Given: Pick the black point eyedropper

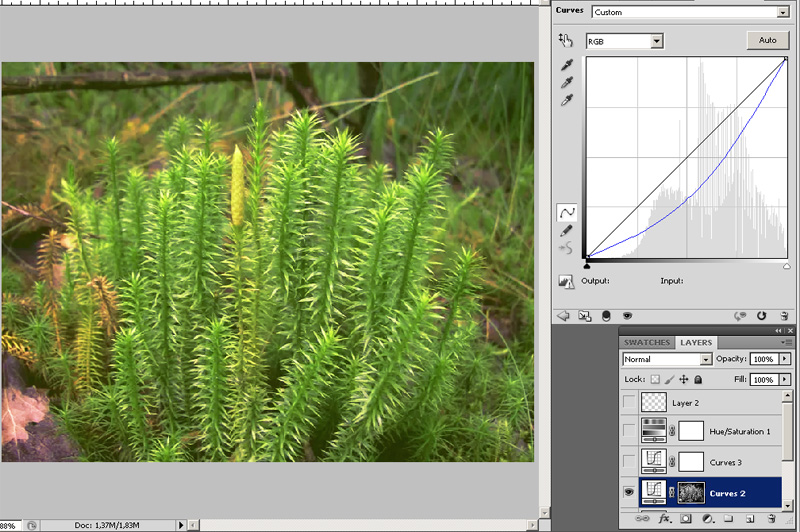Looking at the screenshot, I should click(567, 66).
